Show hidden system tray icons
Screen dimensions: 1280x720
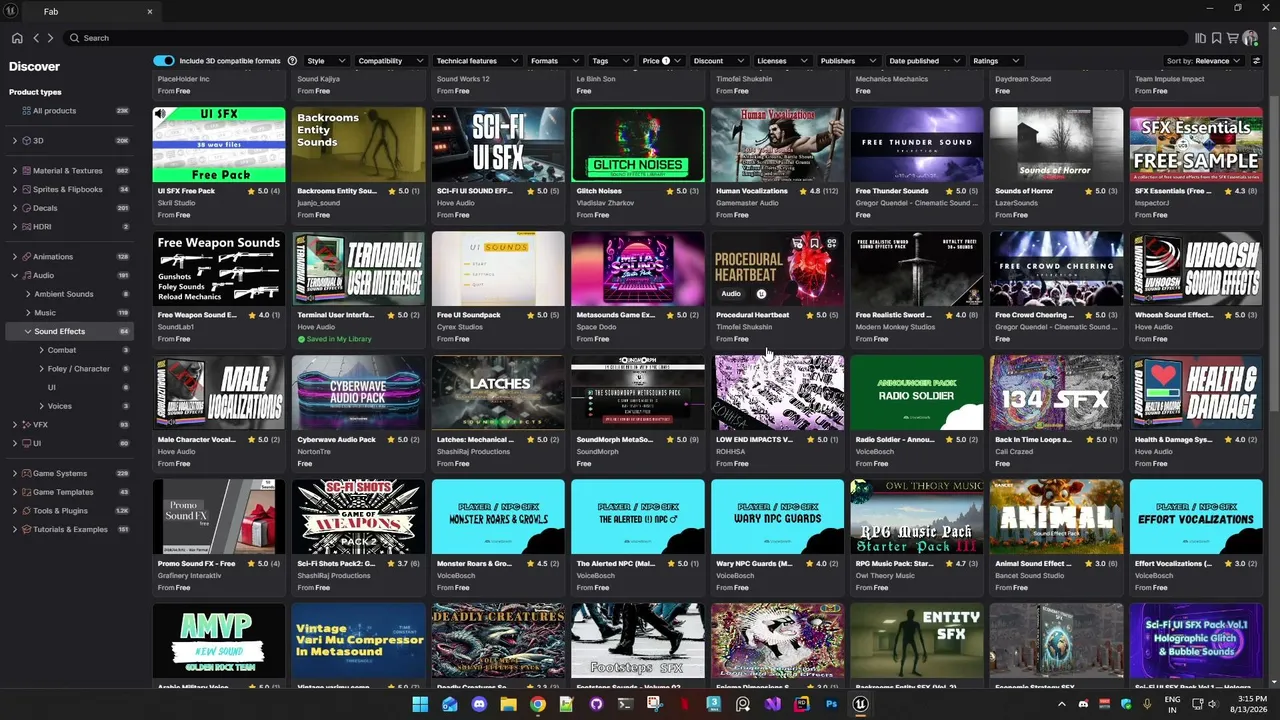coord(1062,704)
